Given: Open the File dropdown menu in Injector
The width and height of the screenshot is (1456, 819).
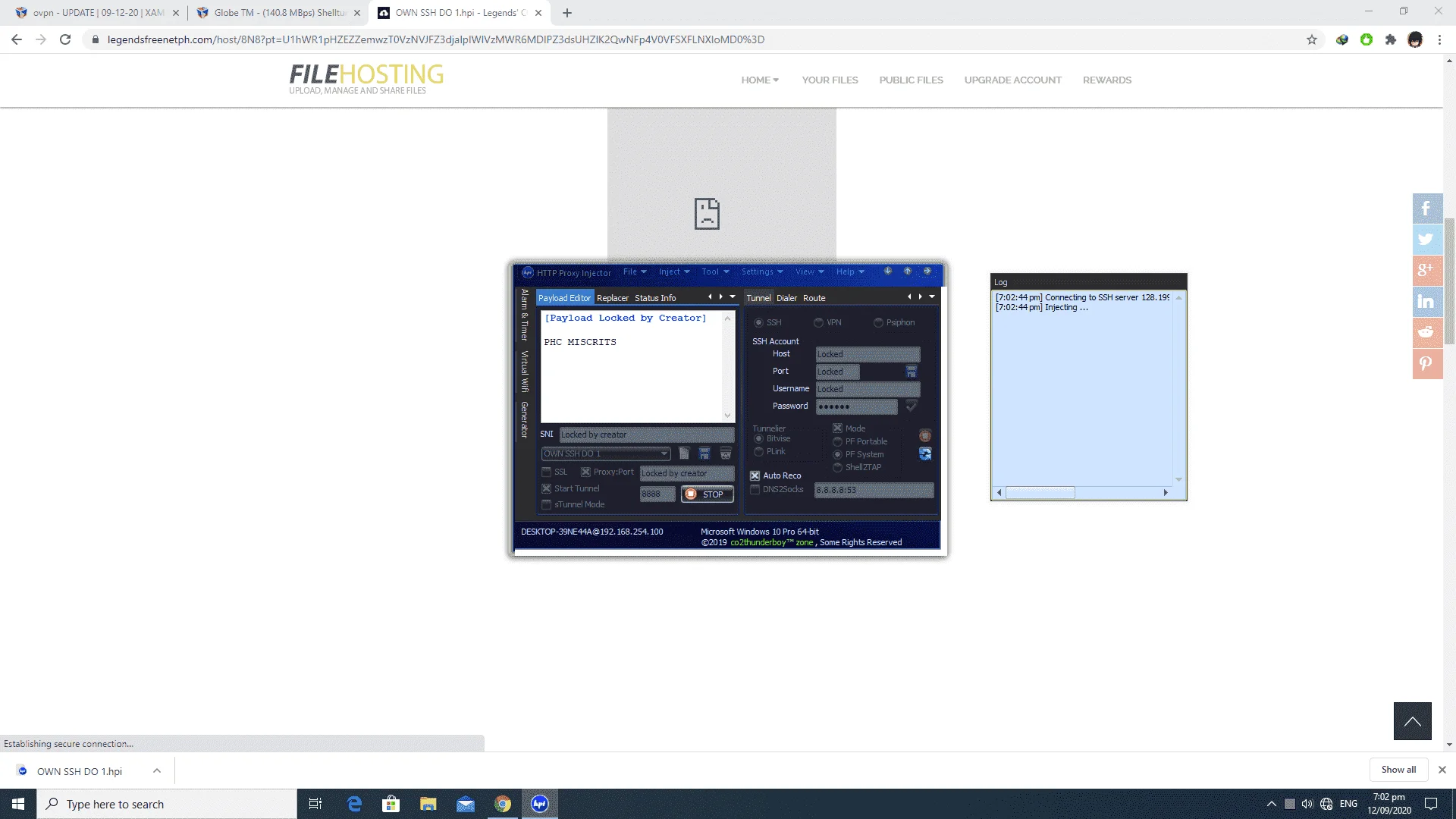Looking at the screenshot, I should tap(635, 271).
